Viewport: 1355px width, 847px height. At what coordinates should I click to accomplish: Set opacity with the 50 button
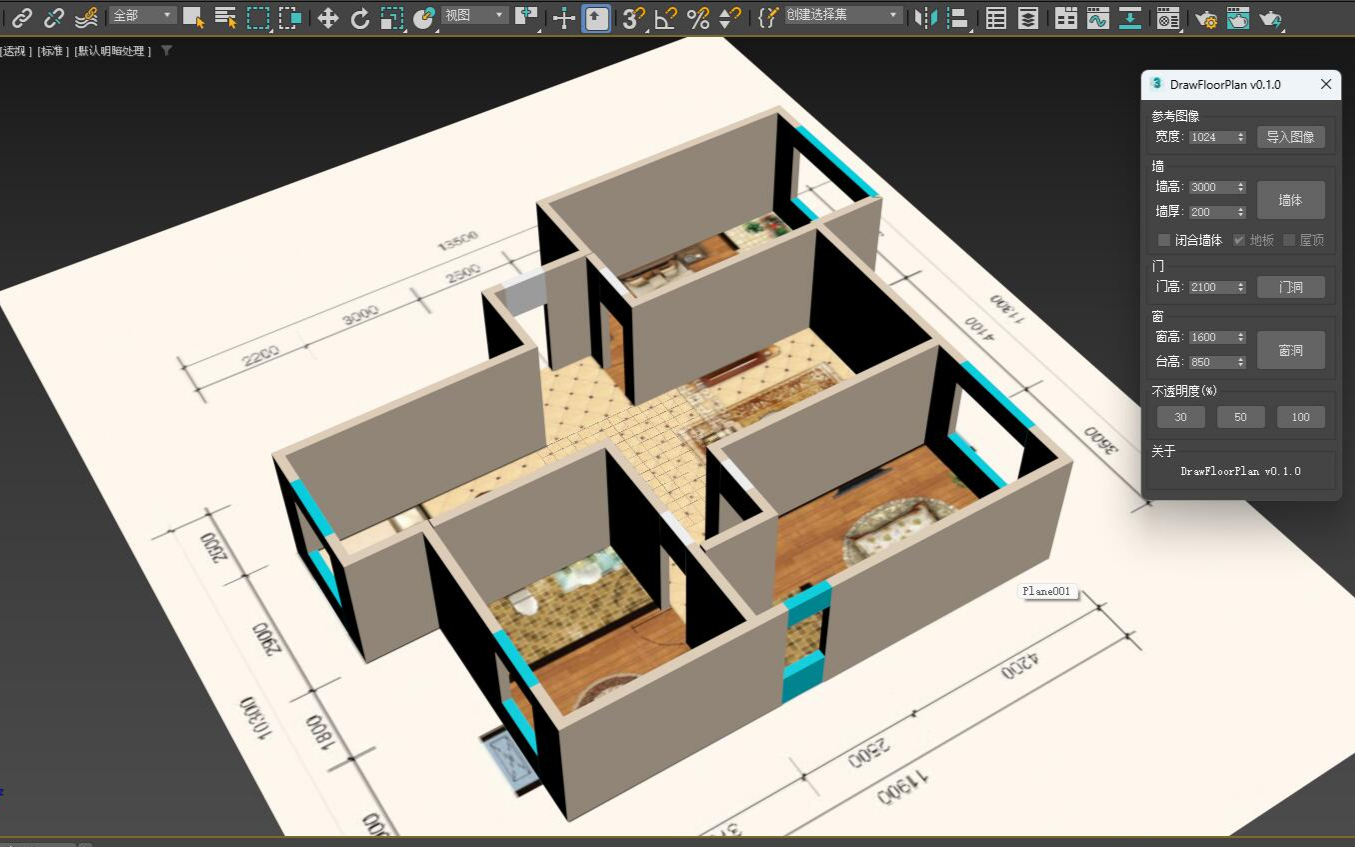1241,417
